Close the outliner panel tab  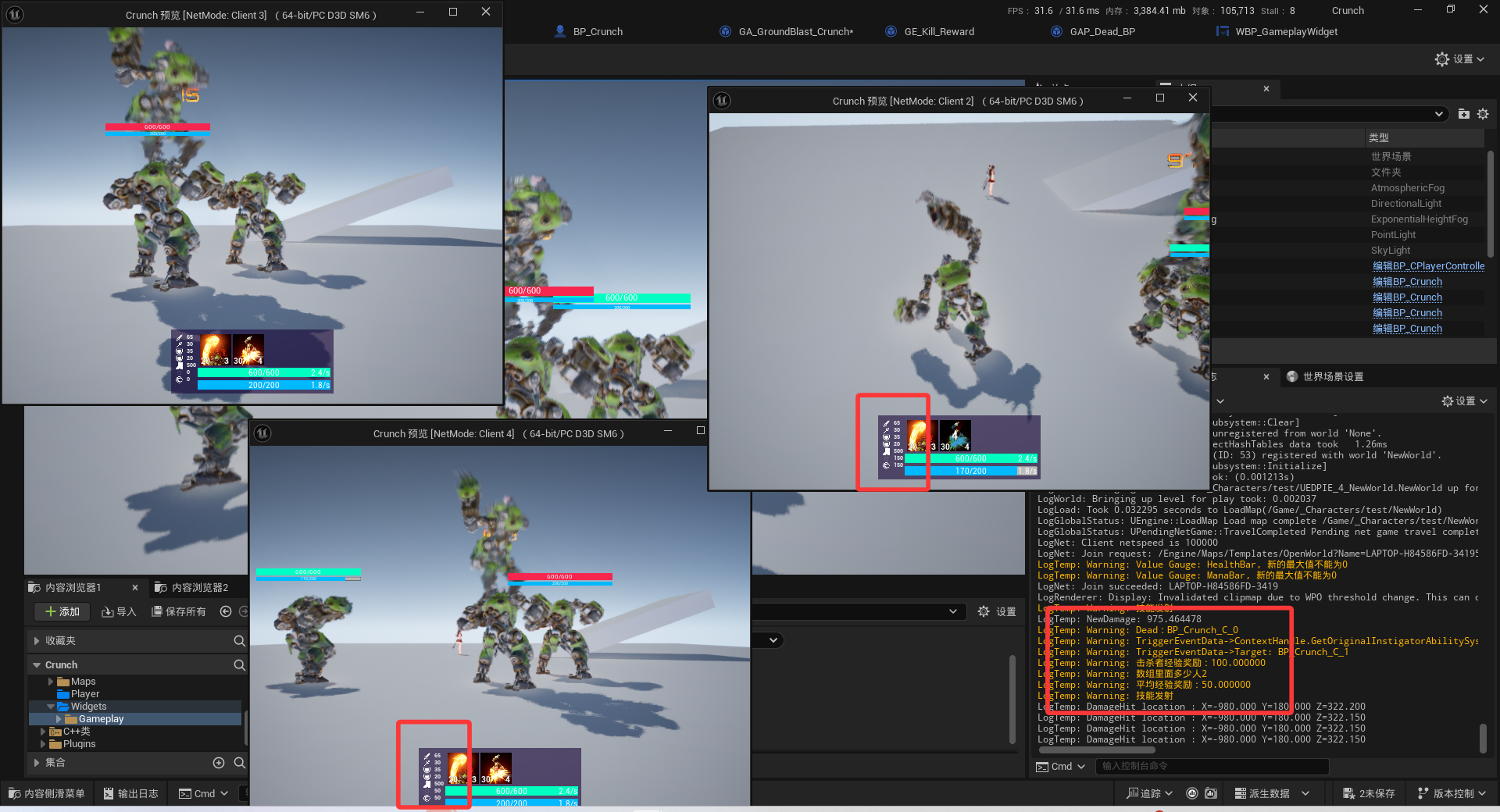pyautogui.click(x=1266, y=88)
